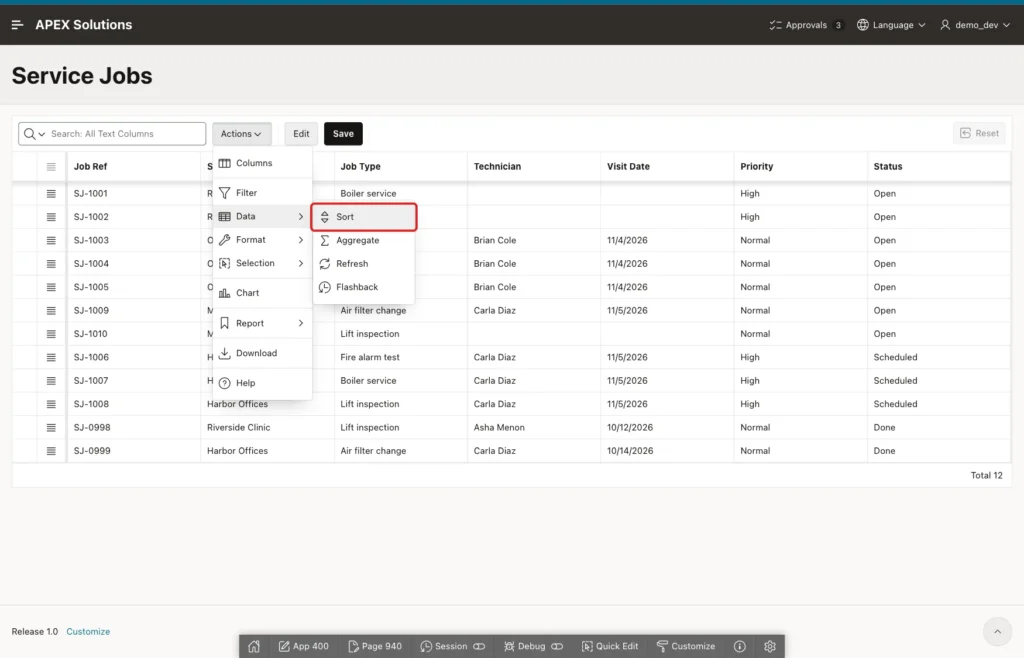Select the Riverside Clinic cell
Screen dimensions: 1024x658
coord(267,428)
